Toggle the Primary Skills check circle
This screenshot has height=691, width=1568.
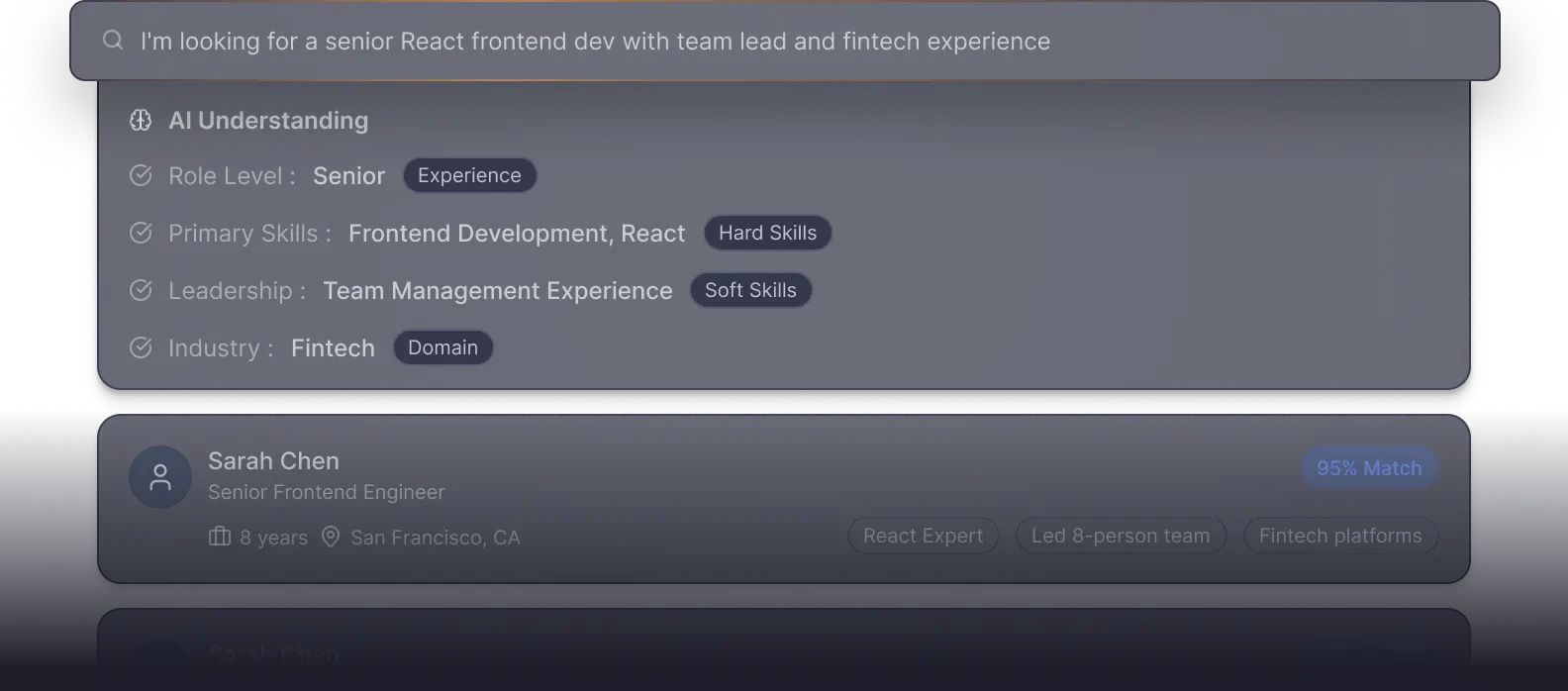point(141,233)
